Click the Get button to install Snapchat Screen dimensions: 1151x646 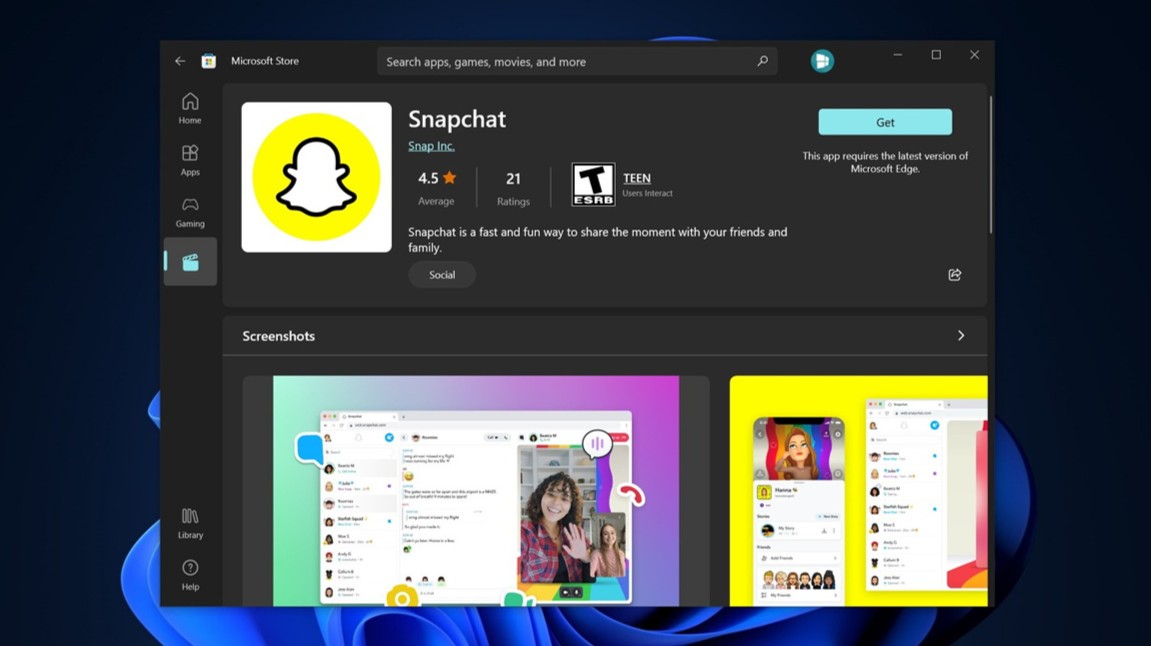[x=884, y=121]
